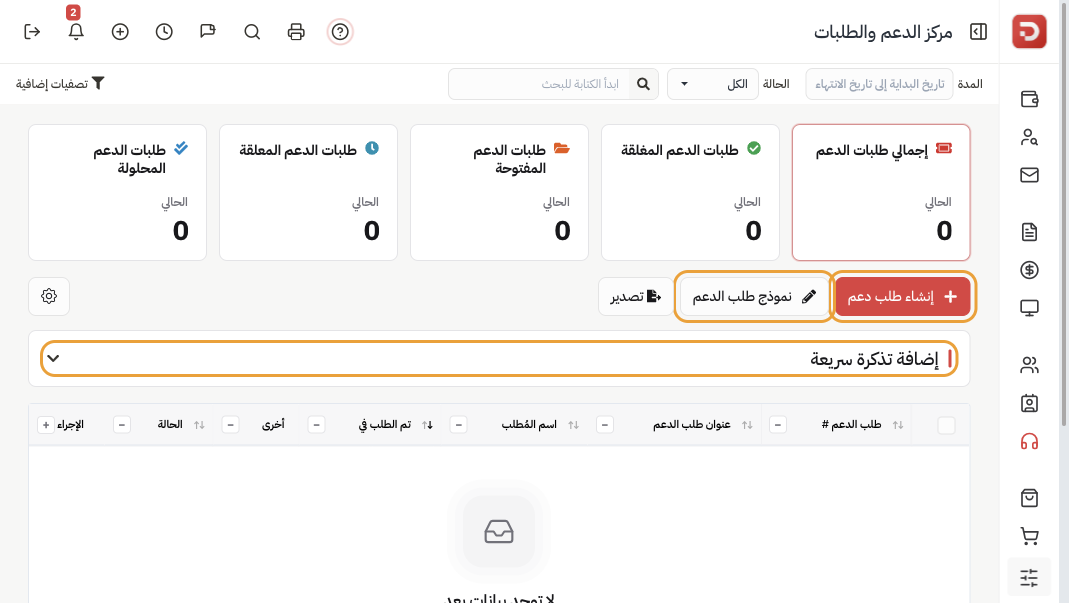
Task: Open the shopping cart sidebar icon
Action: click(x=1029, y=536)
